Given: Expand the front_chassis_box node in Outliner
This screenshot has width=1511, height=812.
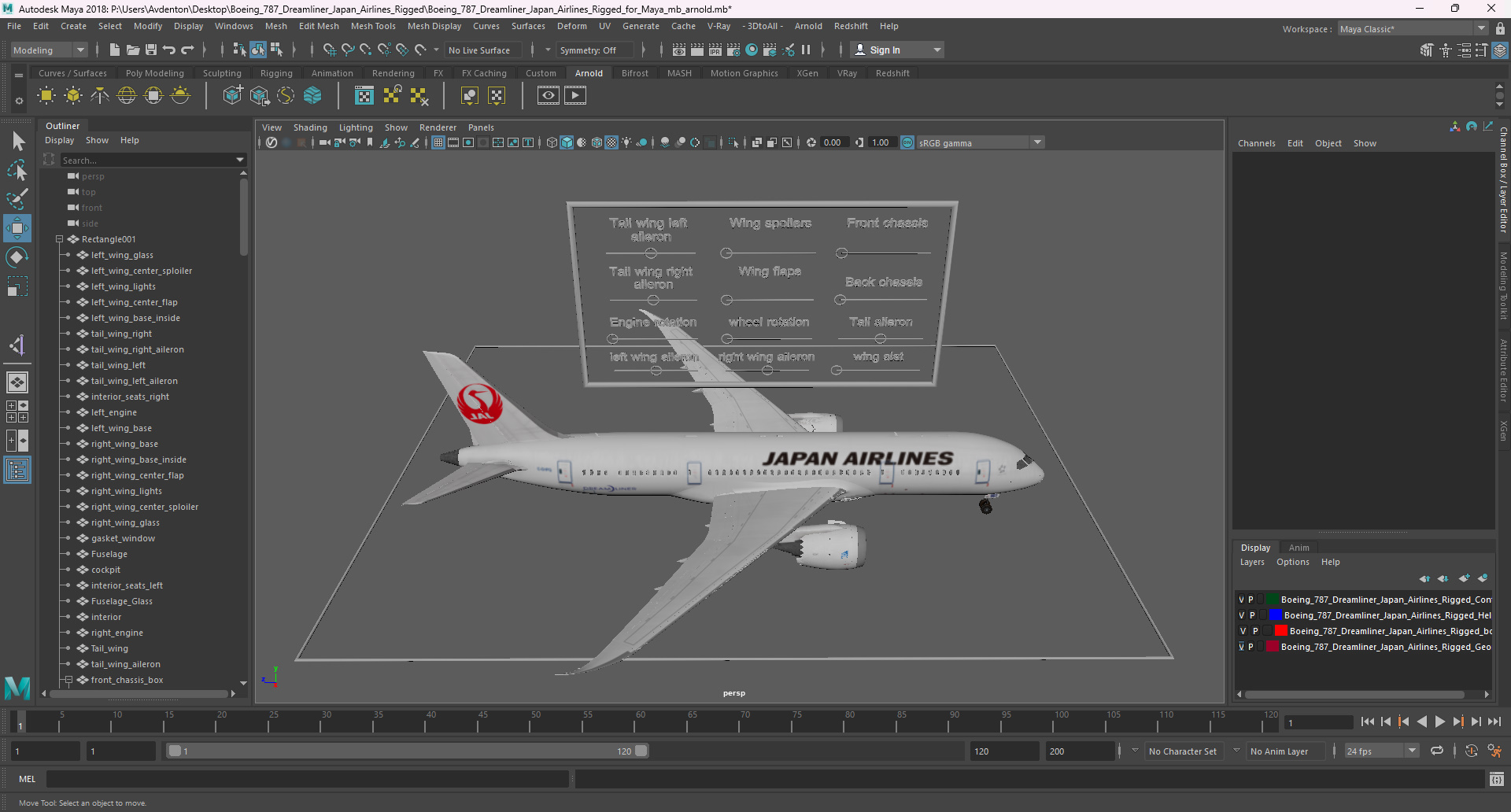Looking at the screenshot, I should (x=68, y=680).
